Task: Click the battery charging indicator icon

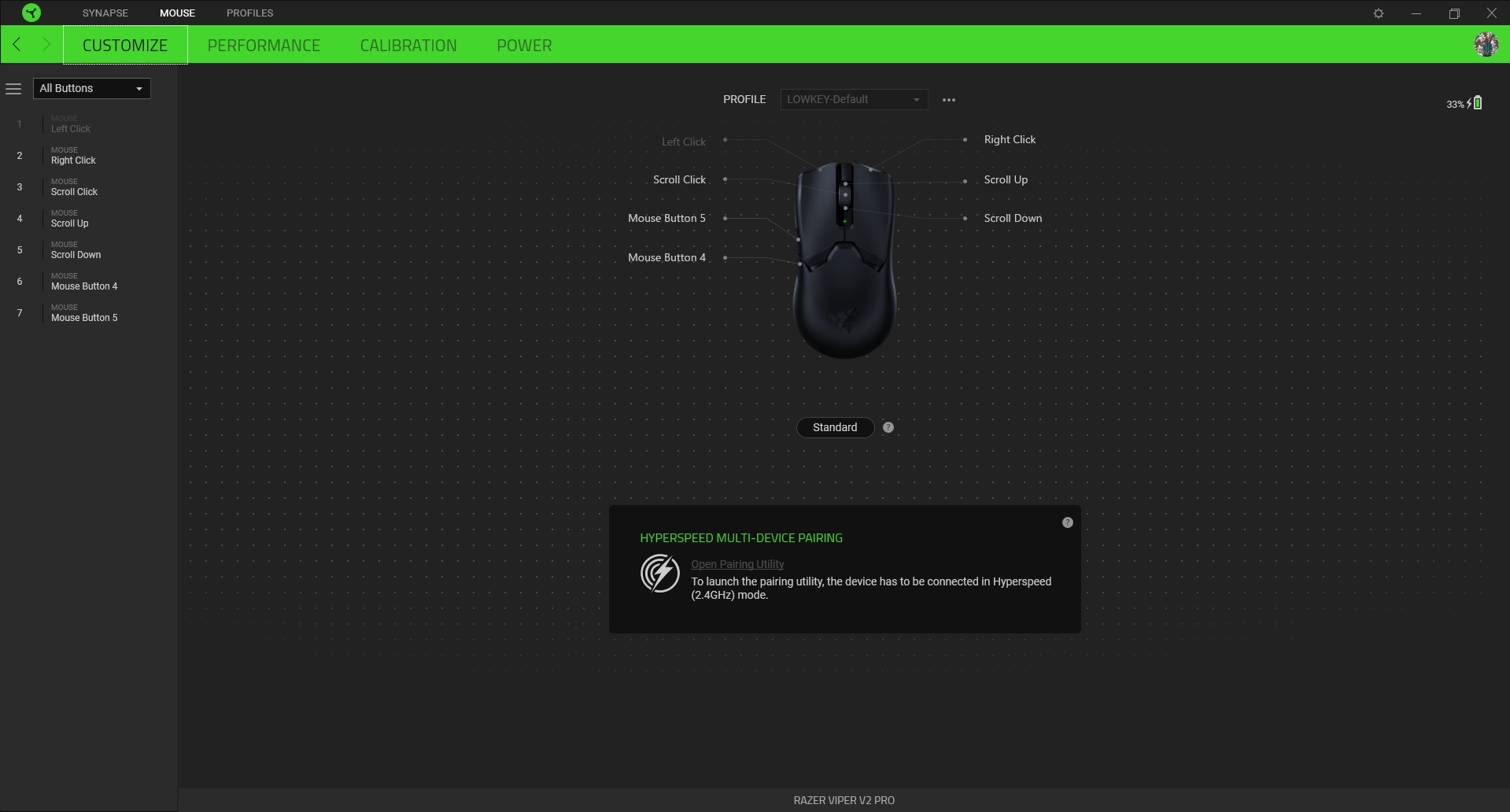Action: pos(1475,103)
